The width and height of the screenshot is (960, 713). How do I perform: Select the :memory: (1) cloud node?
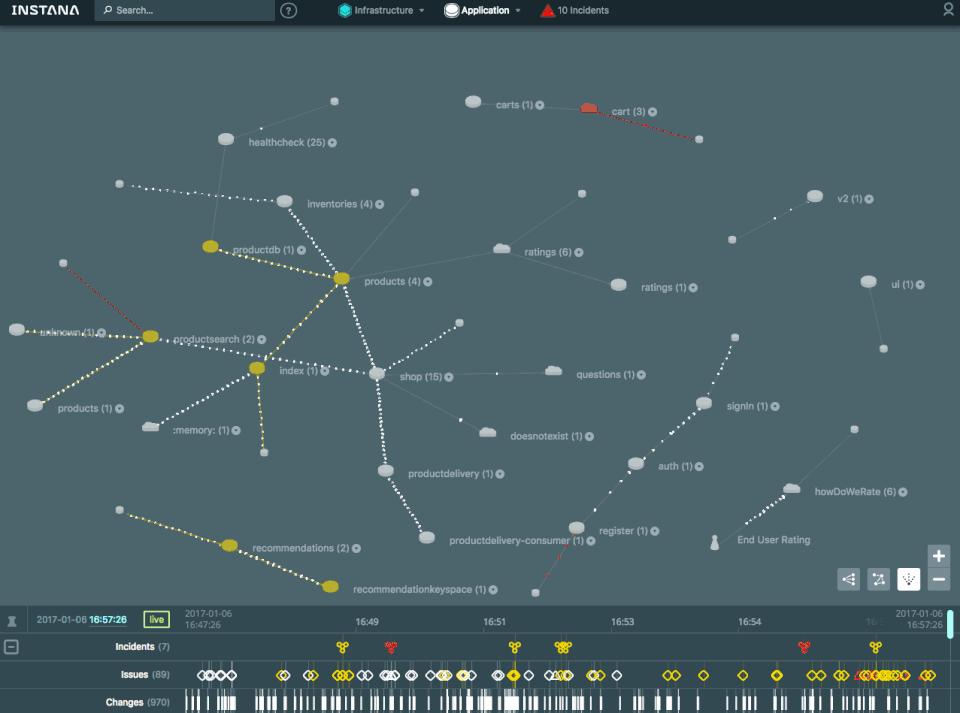click(x=151, y=427)
